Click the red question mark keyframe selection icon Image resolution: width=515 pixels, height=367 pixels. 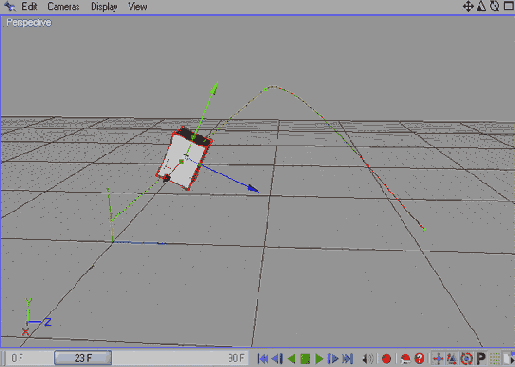[419, 359]
